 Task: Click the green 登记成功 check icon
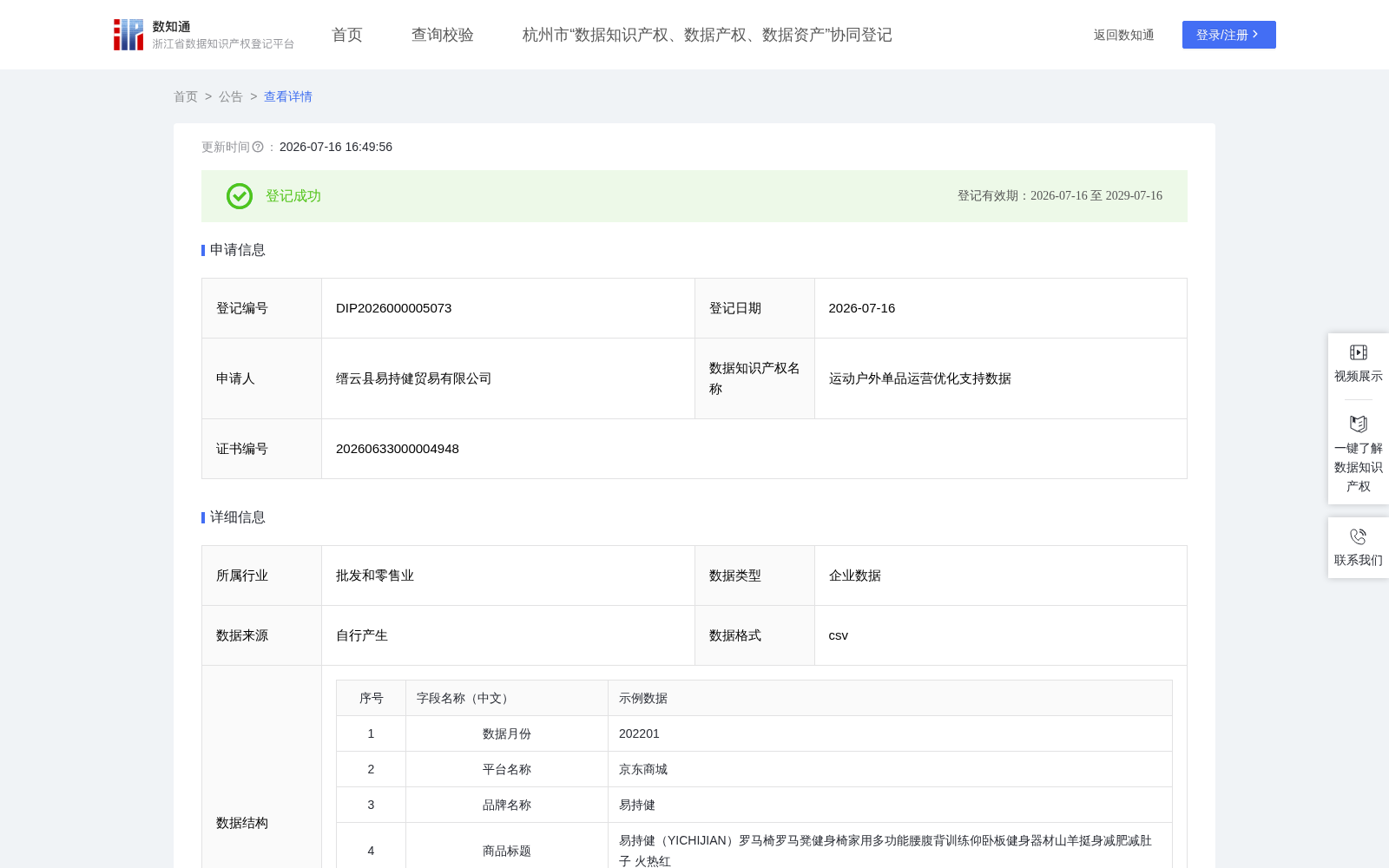tap(240, 196)
